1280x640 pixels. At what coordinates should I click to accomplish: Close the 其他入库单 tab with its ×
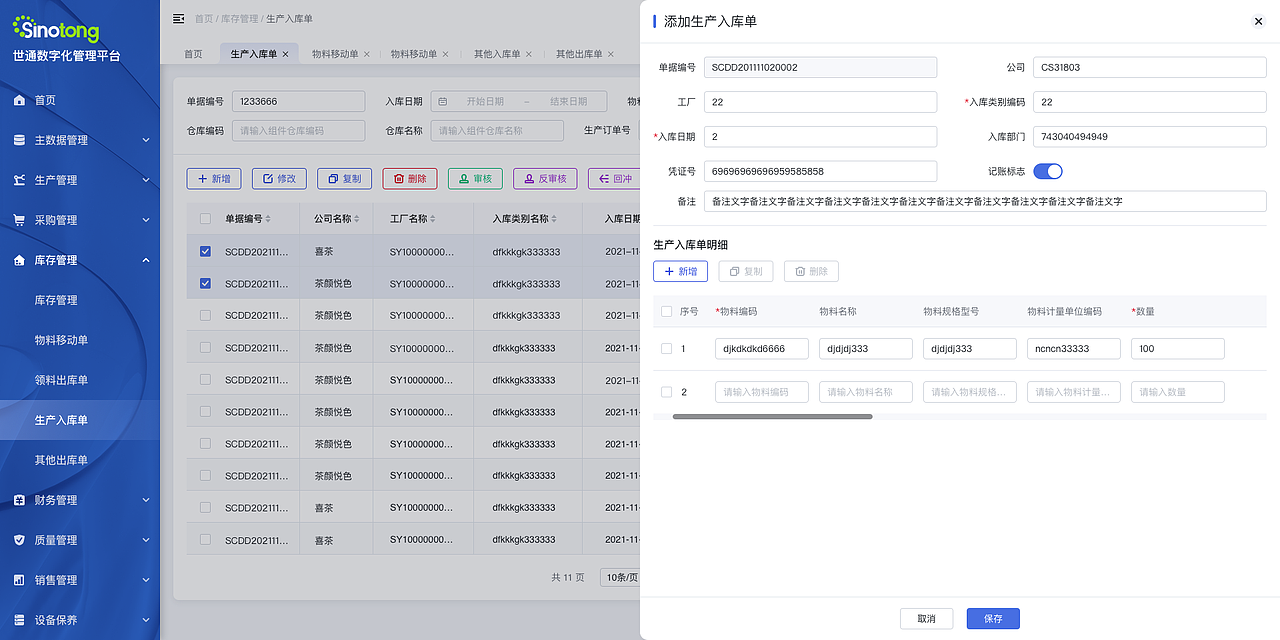click(x=529, y=54)
